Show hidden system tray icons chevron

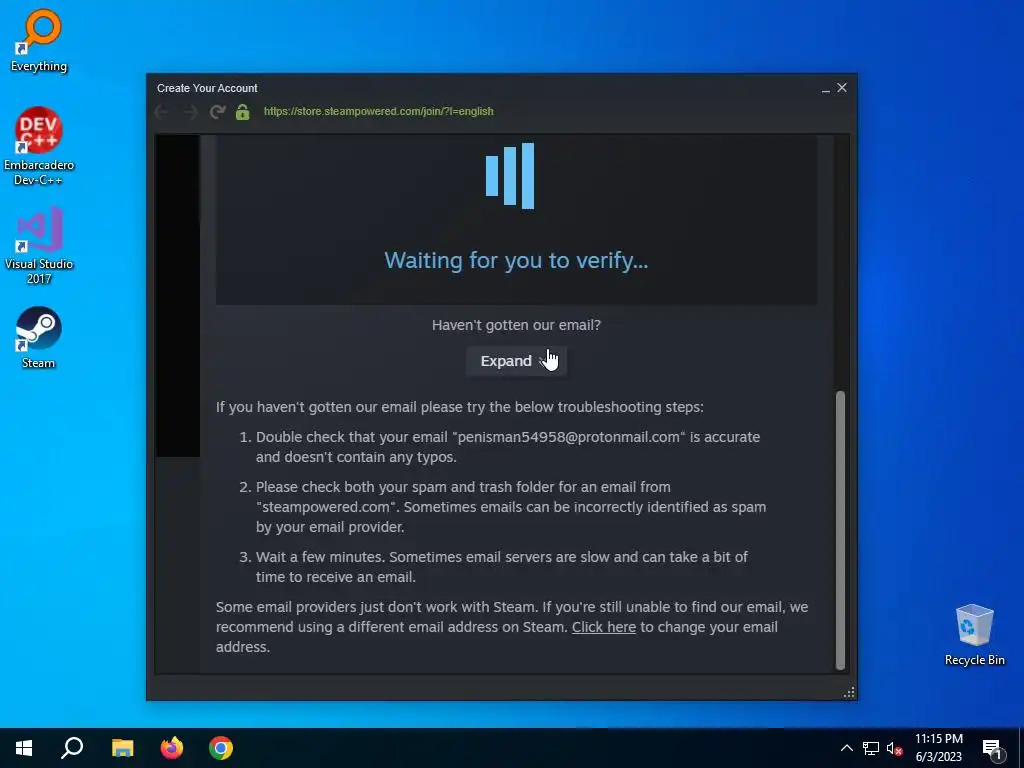pyautogui.click(x=846, y=748)
